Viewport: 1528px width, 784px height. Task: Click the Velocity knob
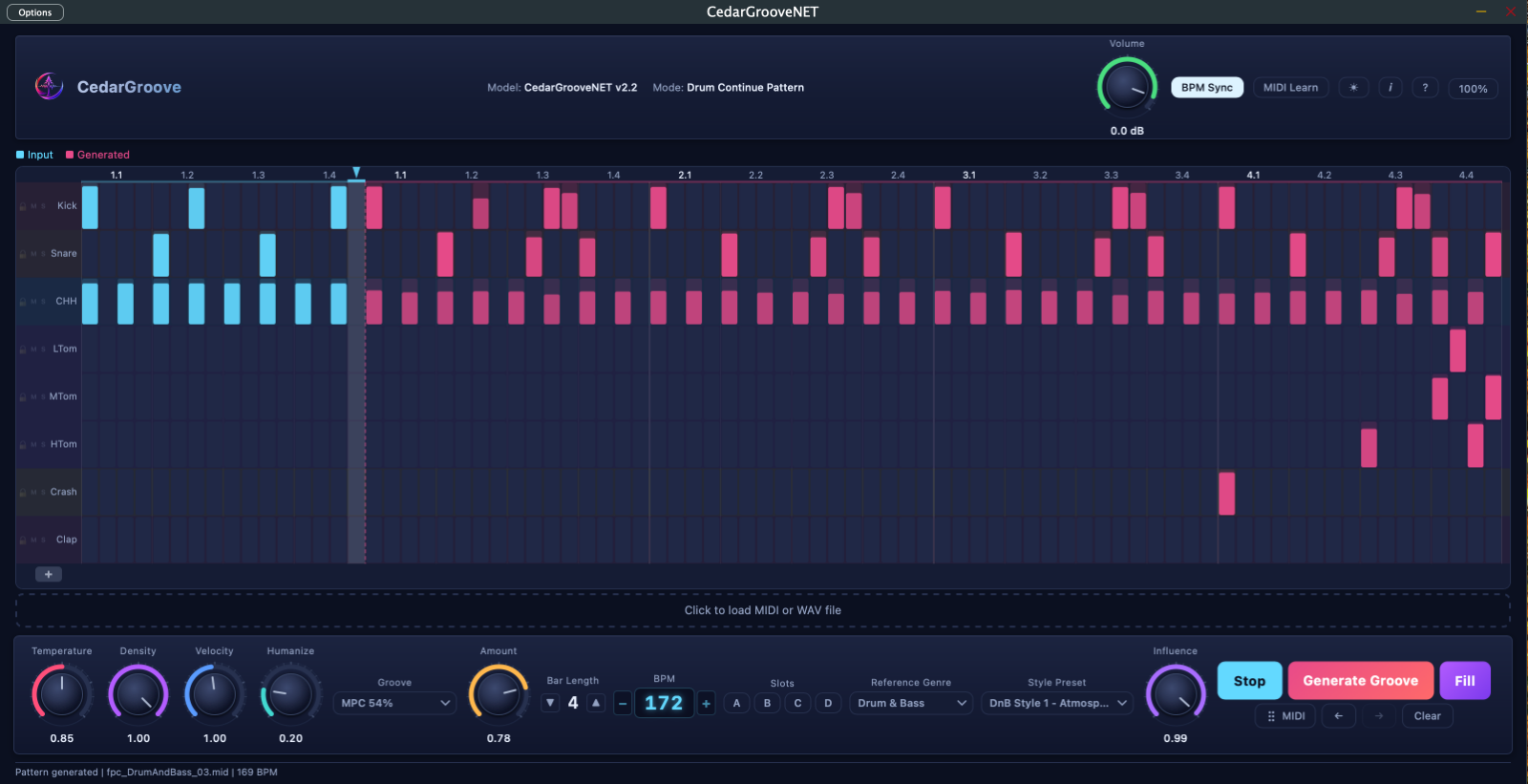coord(215,693)
